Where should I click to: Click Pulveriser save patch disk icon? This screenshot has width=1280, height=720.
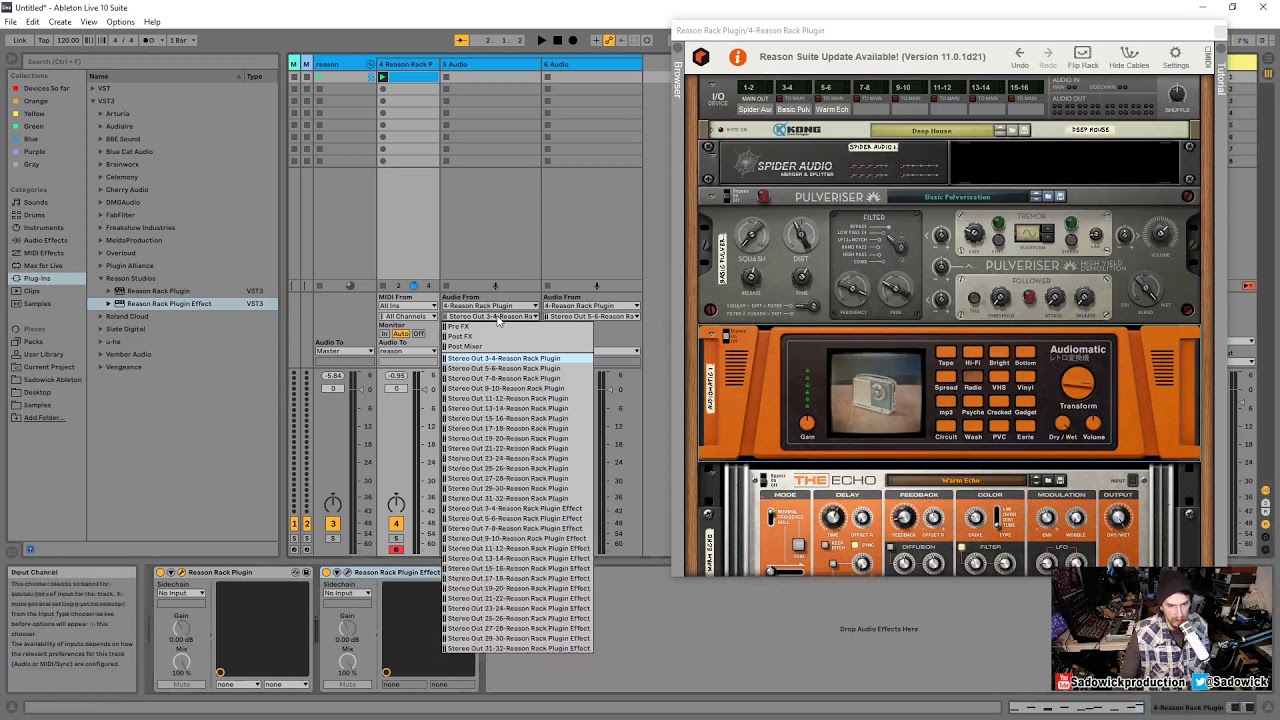(x=1060, y=196)
